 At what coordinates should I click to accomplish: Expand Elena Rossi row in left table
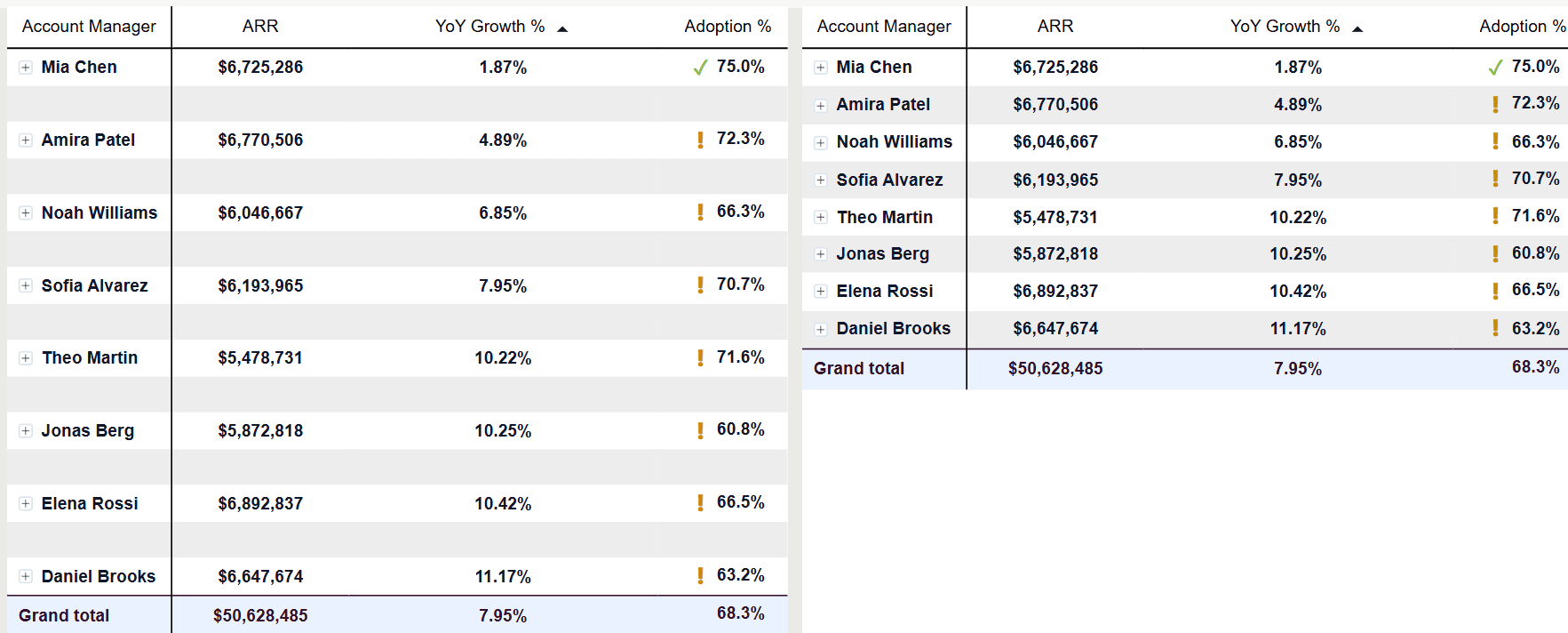pos(26,504)
